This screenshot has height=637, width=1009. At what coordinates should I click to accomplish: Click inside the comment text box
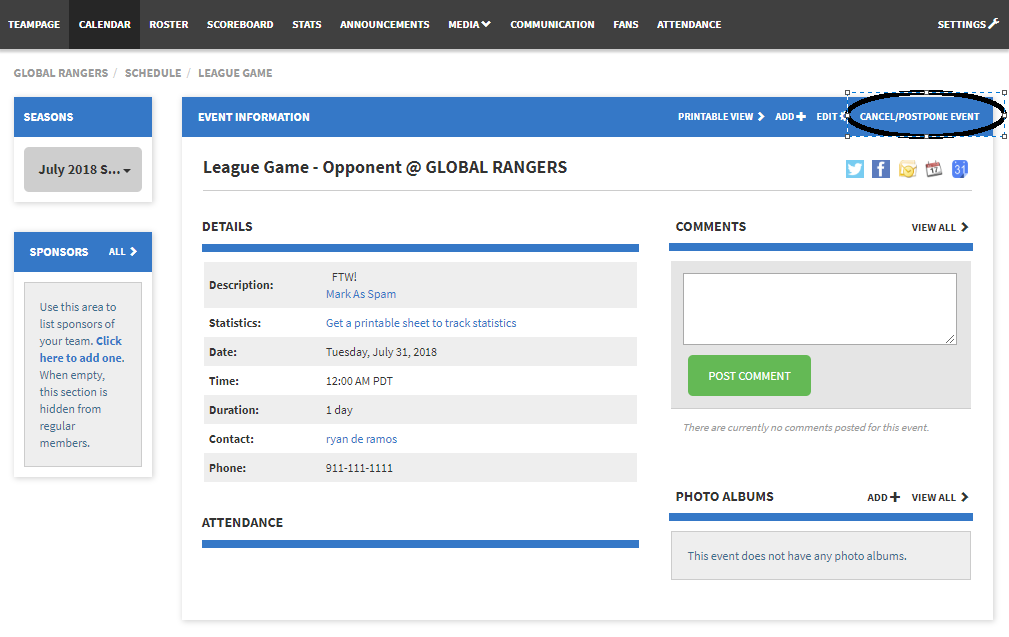[x=819, y=309]
